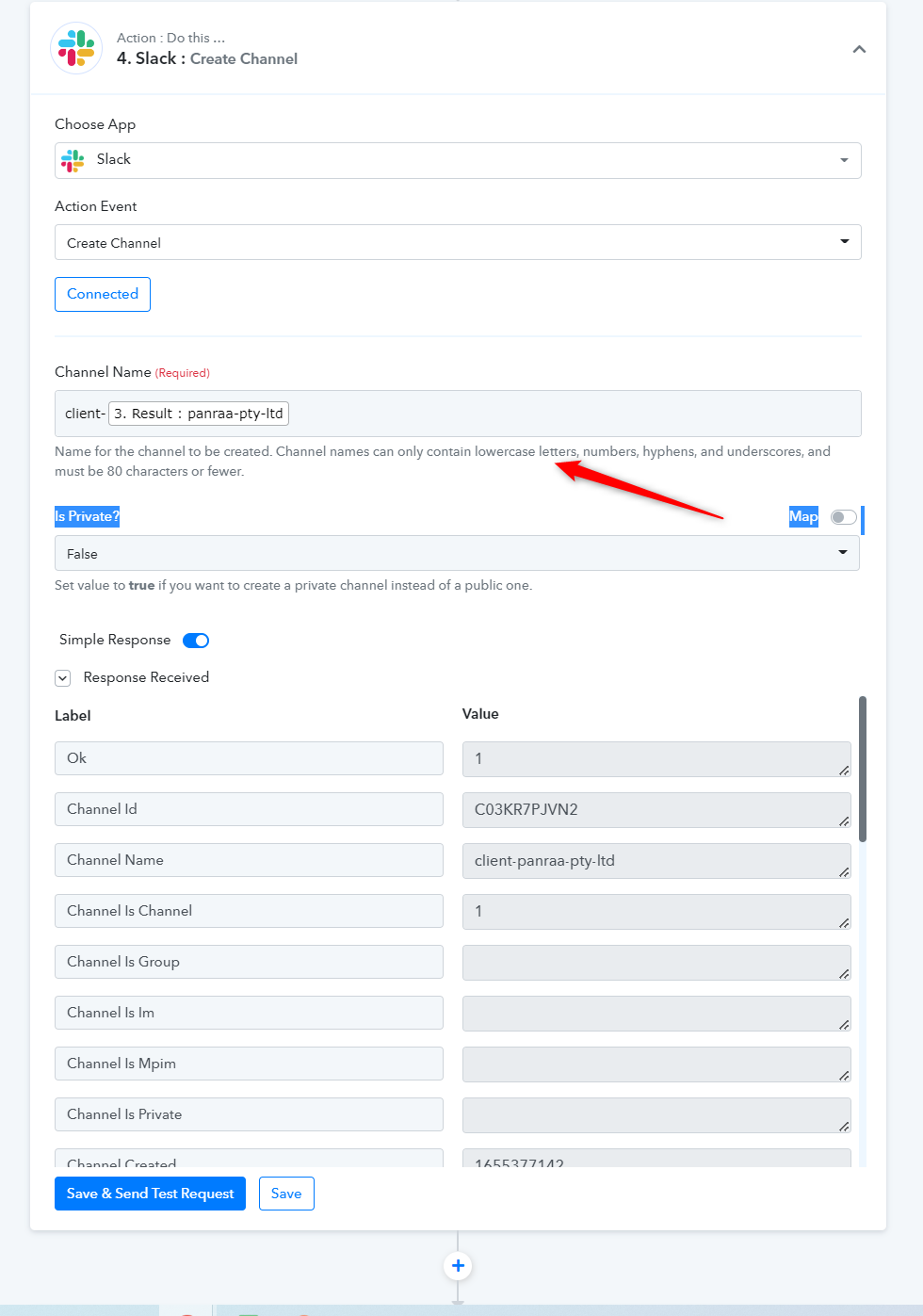Click the Connected button
Image resolution: width=923 pixels, height=1316 pixels.
click(103, 294)
